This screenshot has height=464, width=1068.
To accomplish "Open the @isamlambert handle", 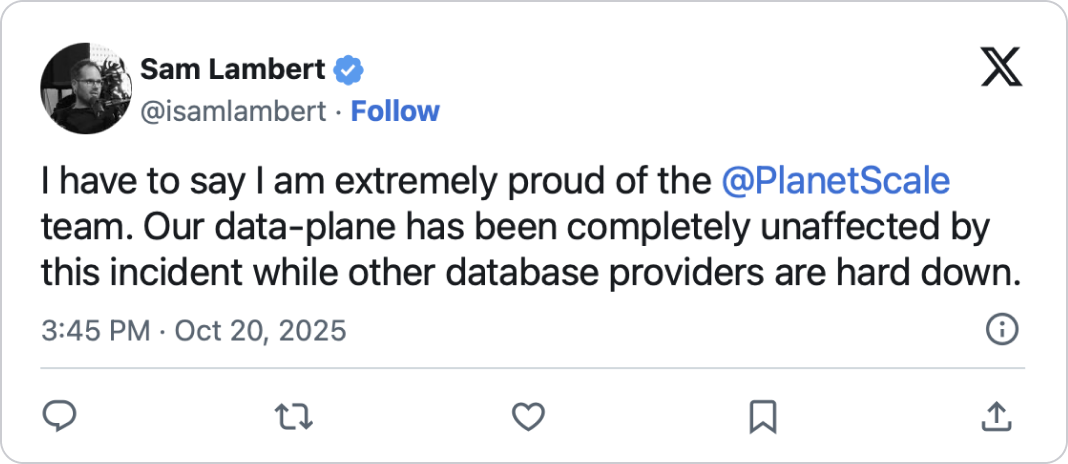I will [233, 111].
